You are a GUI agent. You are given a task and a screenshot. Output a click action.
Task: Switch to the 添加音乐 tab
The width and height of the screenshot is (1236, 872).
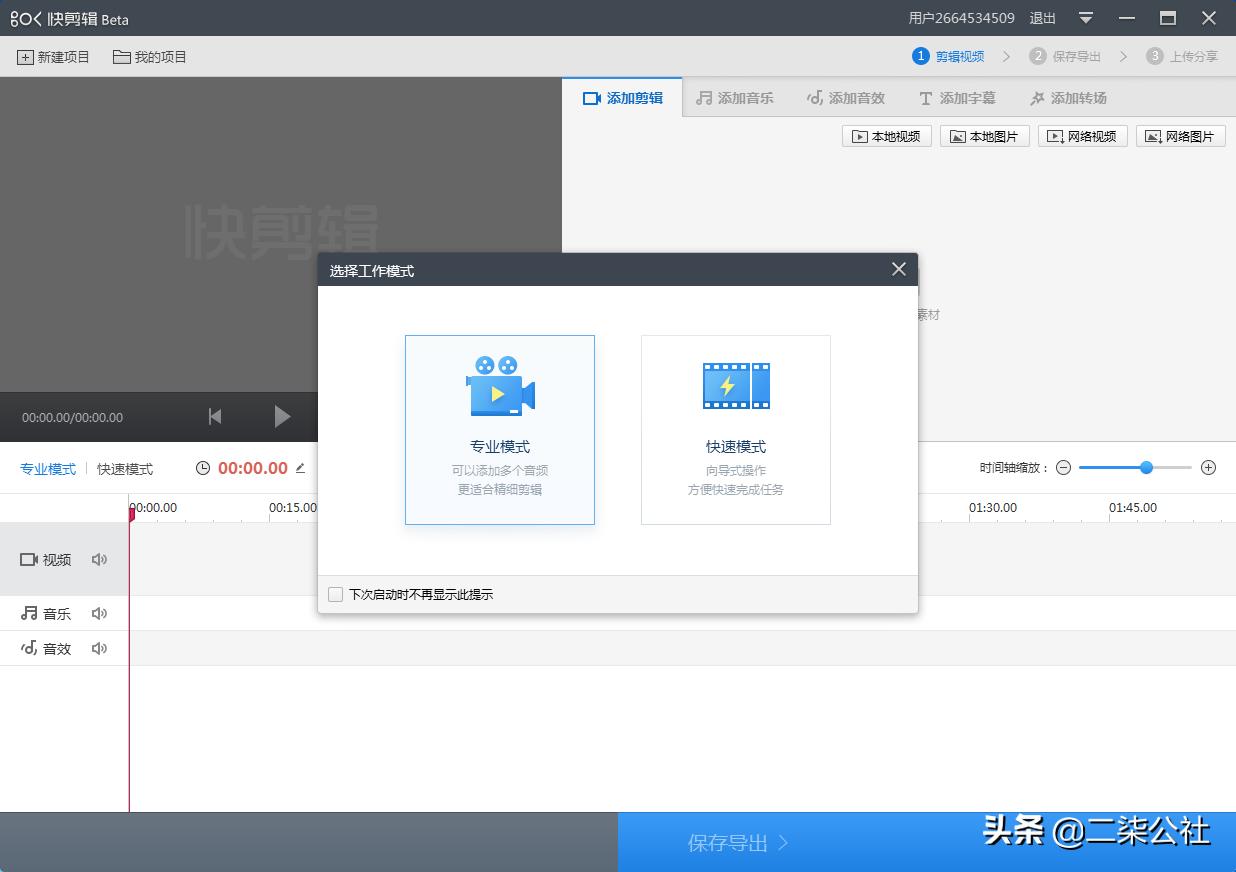(735, 98)
